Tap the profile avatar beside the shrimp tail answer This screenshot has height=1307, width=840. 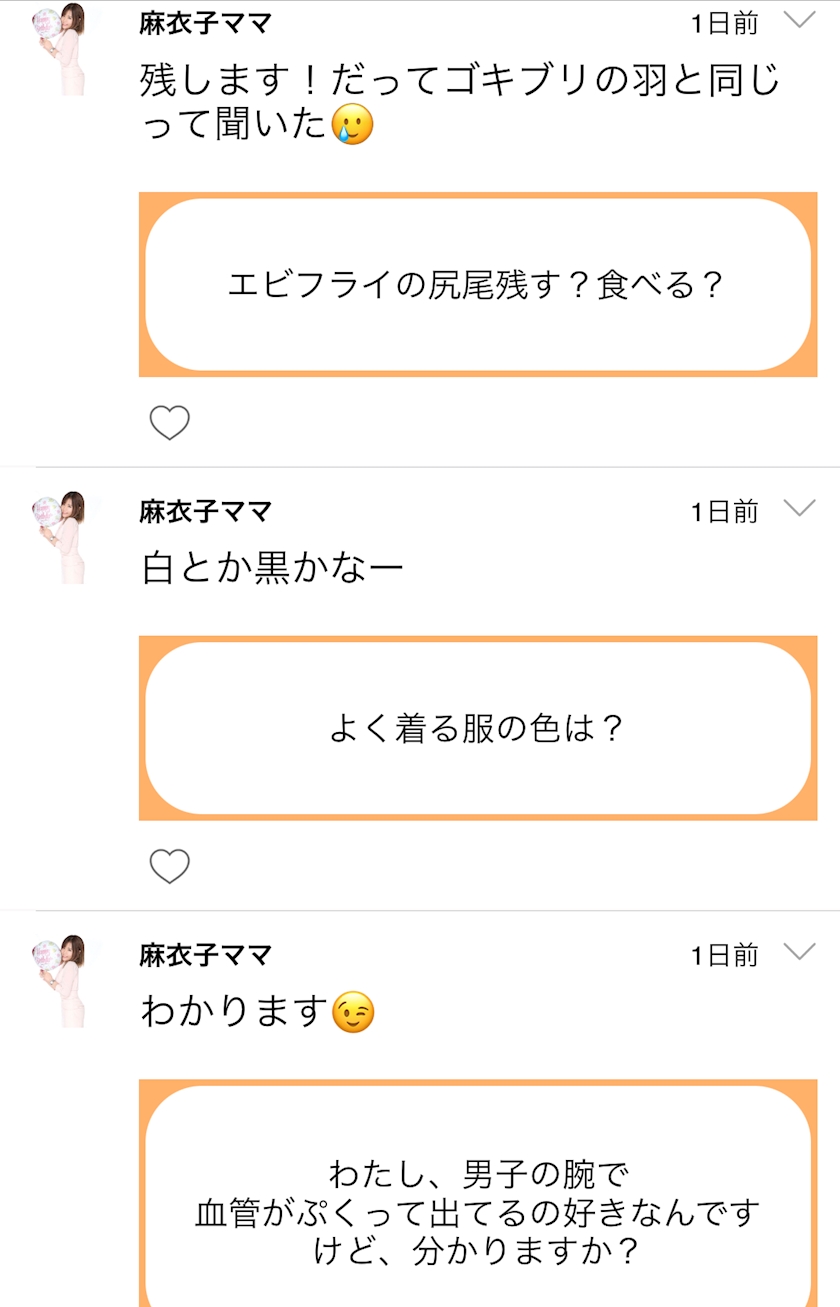pyautogui.click(x=62, y=49)
